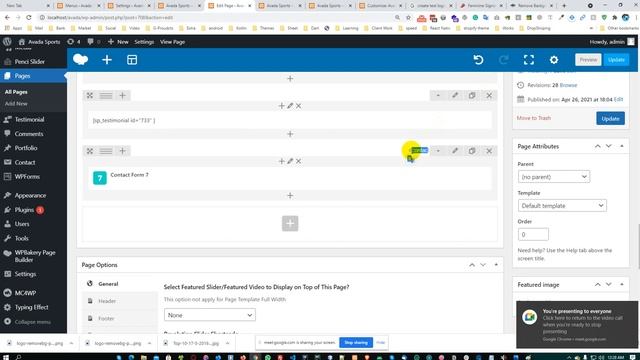Viewport: 640px width, 360px height.
Task: Toggle collapse of testimonial row
Action: (438, 95)
